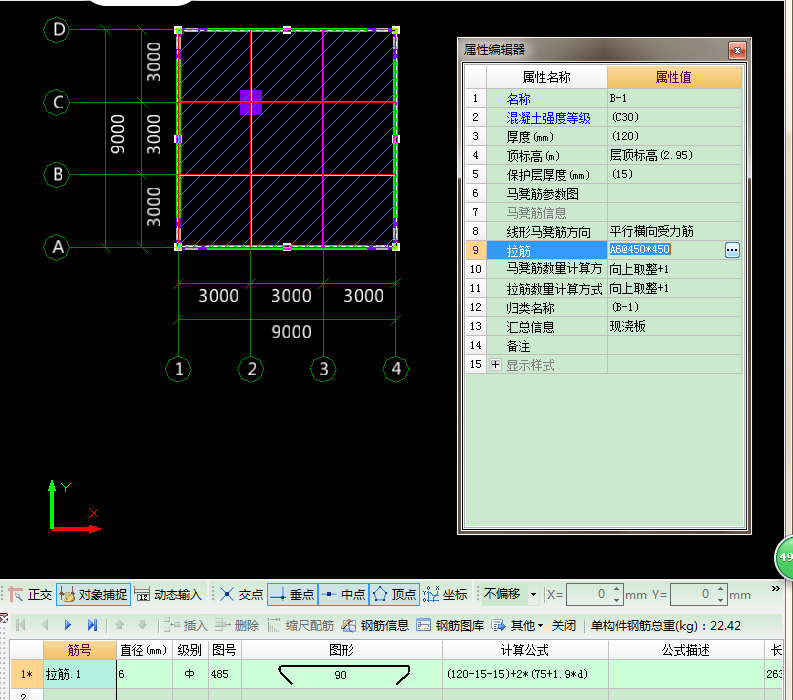Screen dimensions: 793x700
Task: Increase X offset with up stepper
Action: coord(616,589)
